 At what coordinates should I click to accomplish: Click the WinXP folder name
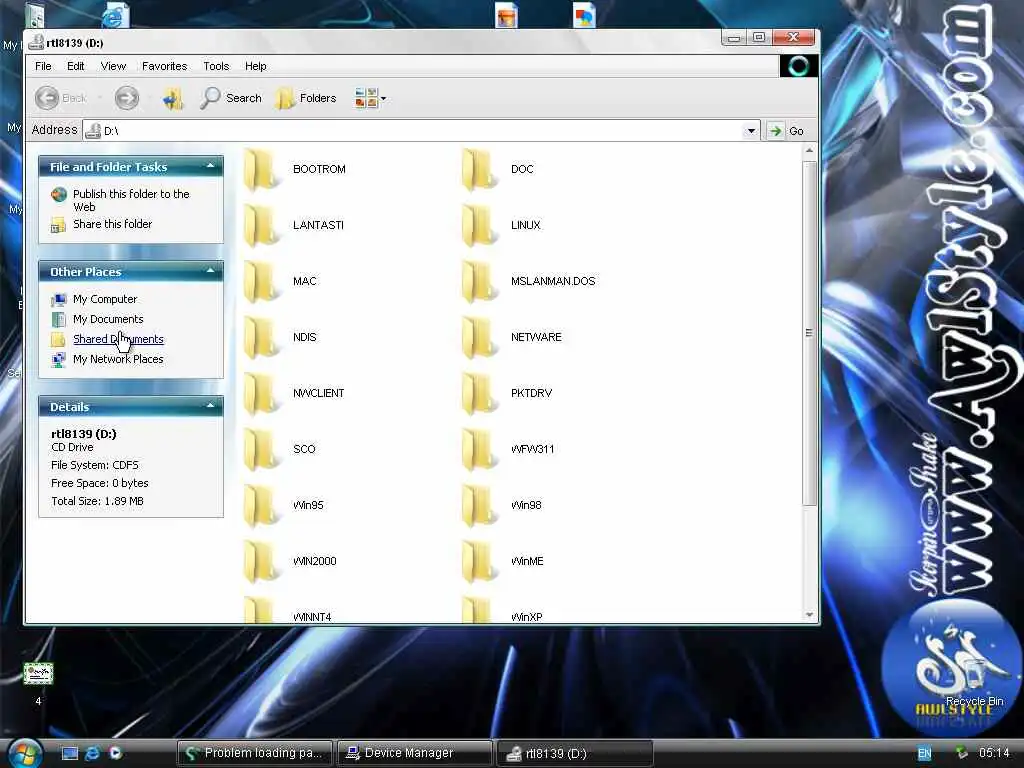526,617
